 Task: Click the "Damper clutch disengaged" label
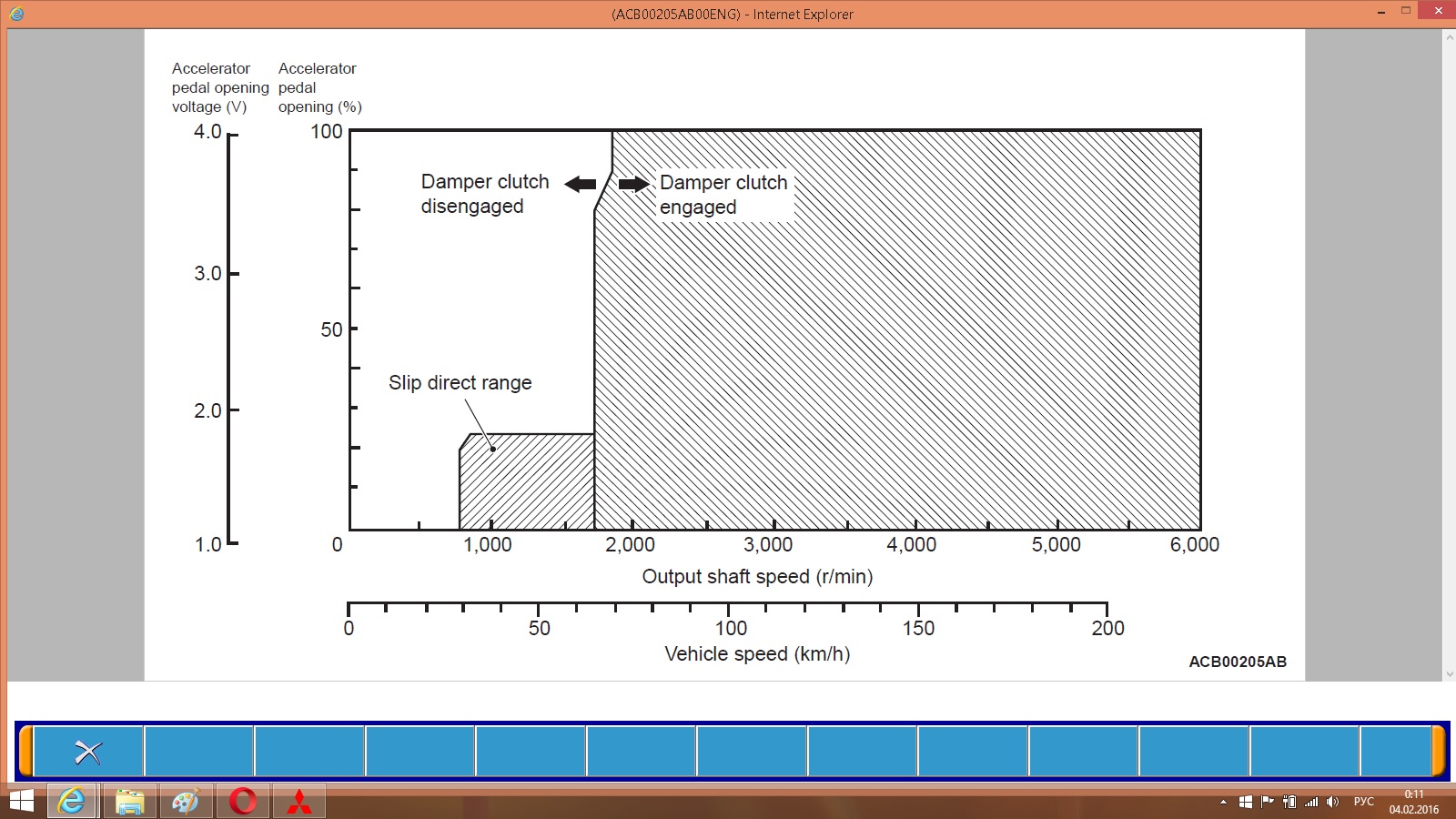click(485, 194)
